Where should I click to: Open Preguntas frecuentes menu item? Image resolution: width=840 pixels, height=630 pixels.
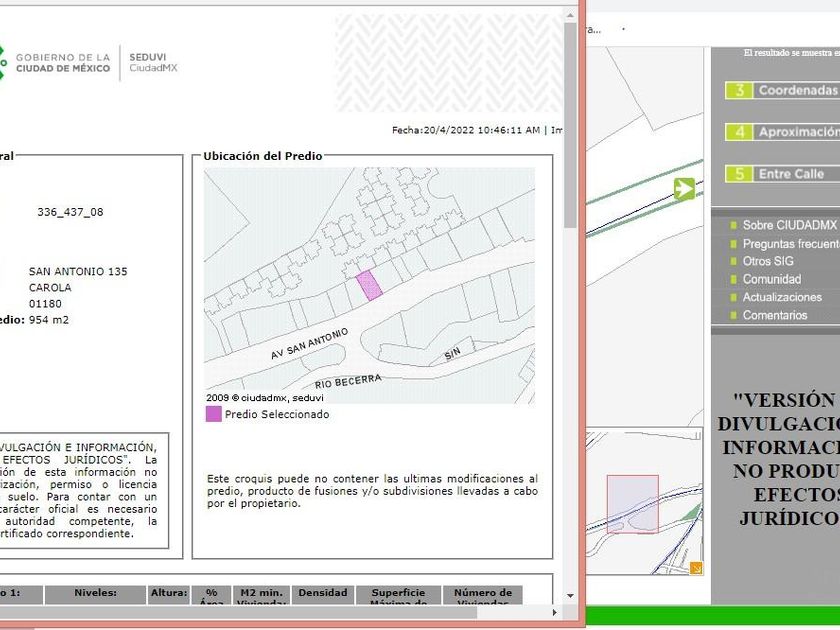790,244
